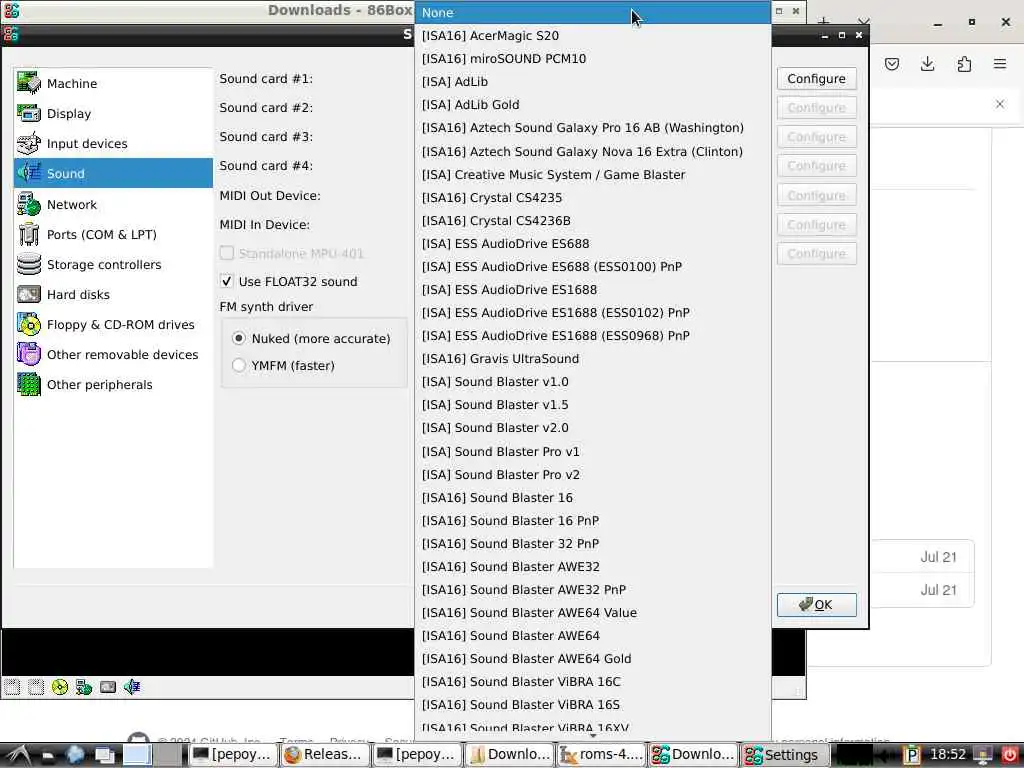The image size is (1024, 768).
Task: Choose [ISA16] miroSOUND PCM10 entry
Action: [592, 58]
